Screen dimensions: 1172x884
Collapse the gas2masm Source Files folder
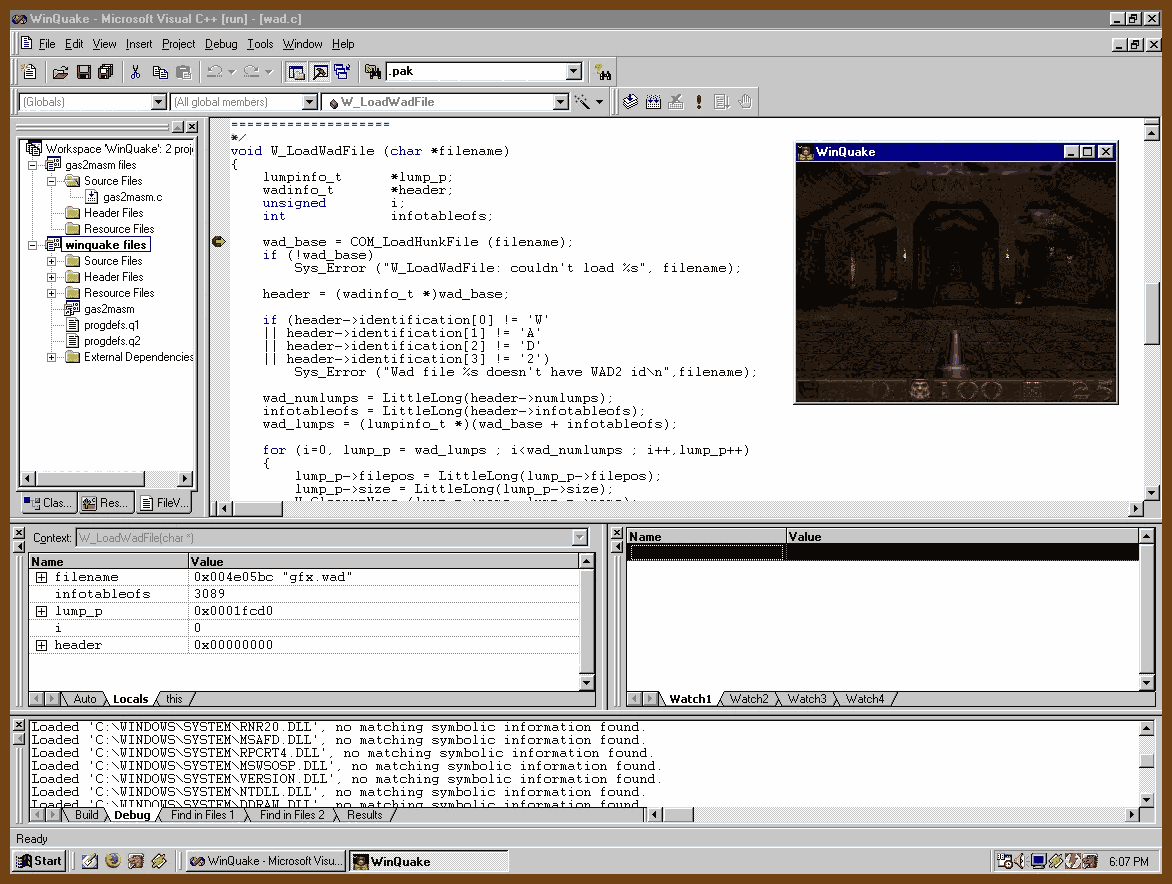(52, 181)
